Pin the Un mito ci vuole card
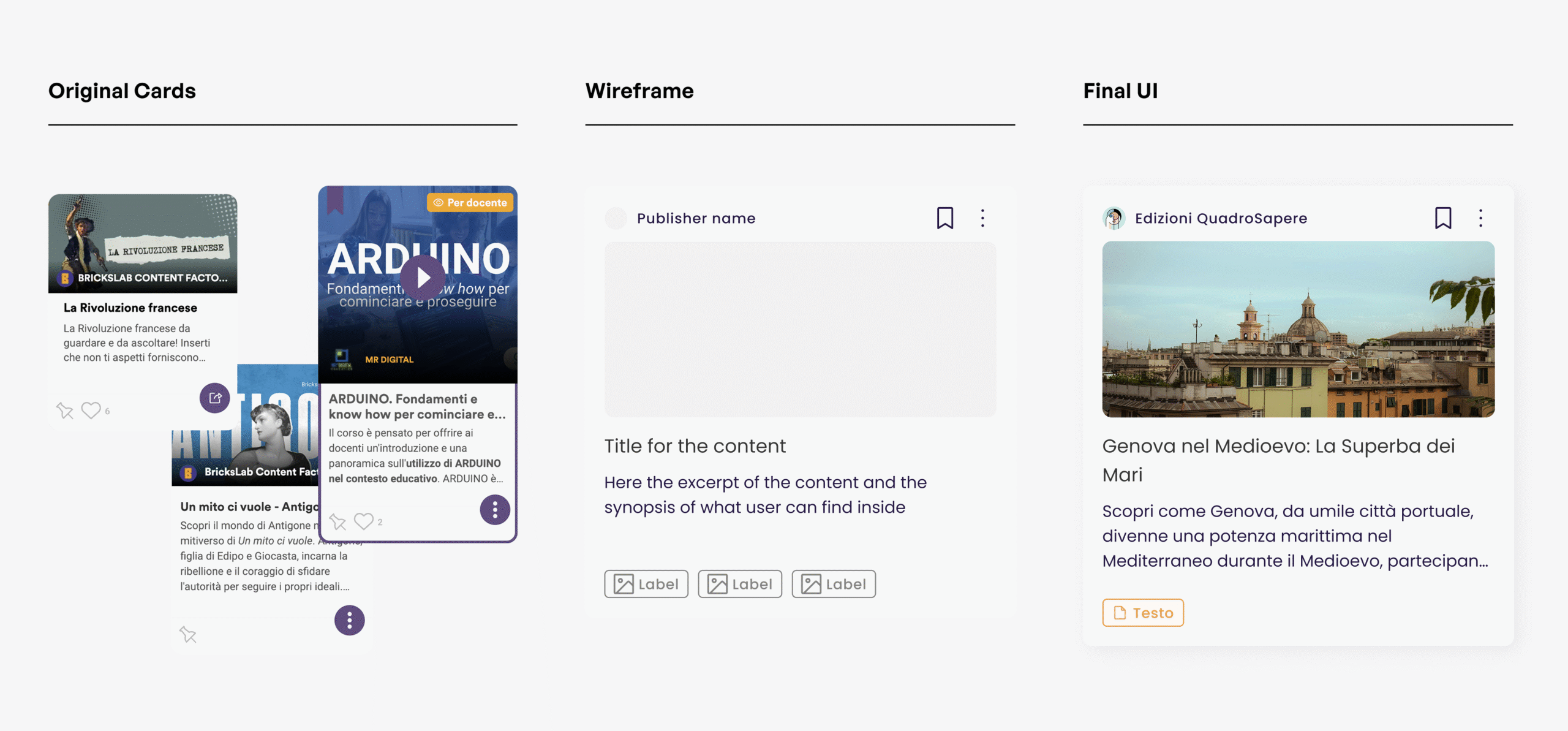This screenshot has width=1568, height=731. [x=188, y=635]
